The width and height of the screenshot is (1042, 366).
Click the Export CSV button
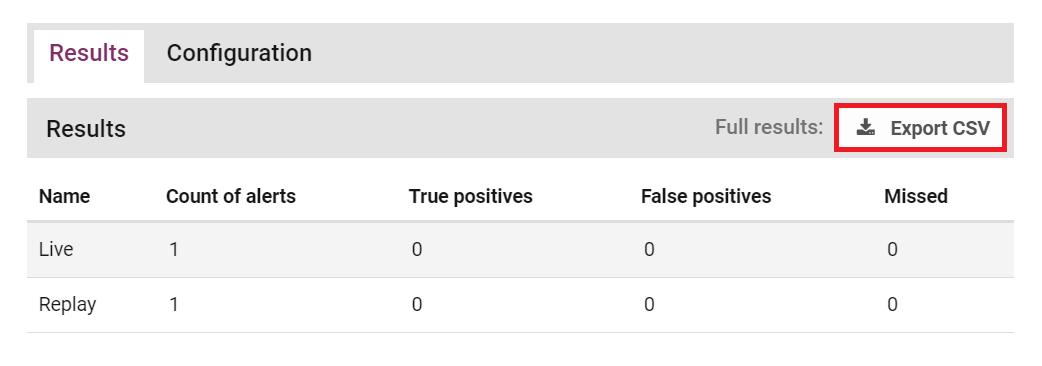[921, 128]
